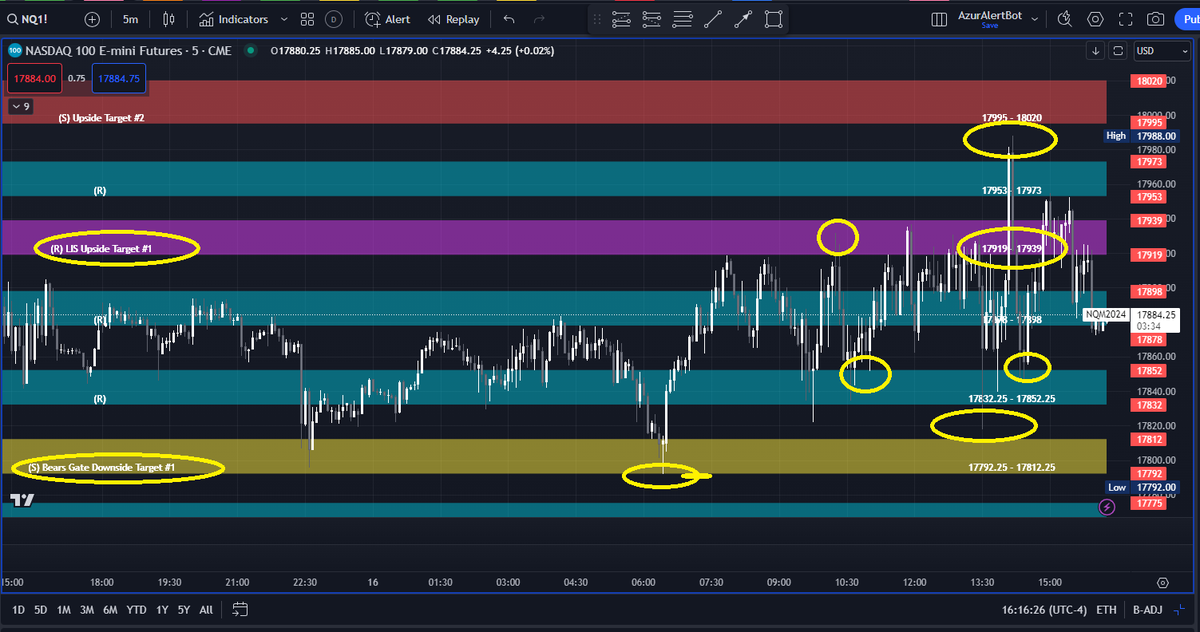
Task: Select the 5D date range
Action: 41,609
